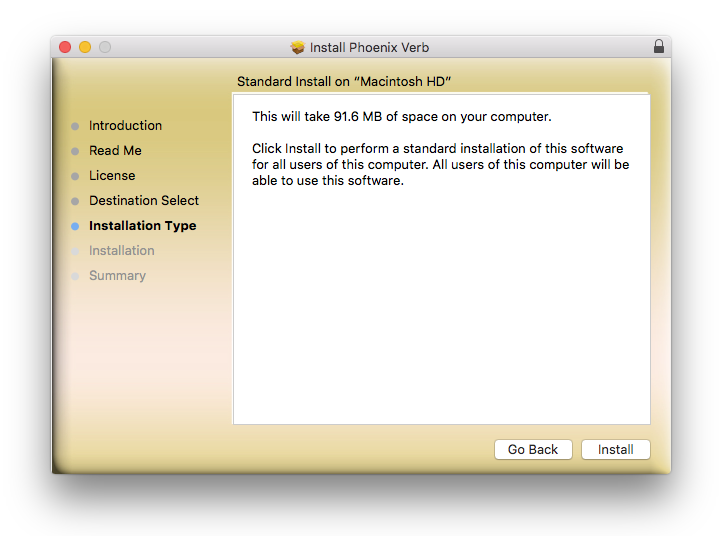Screen dimensions: 726x536
Task: Select the Installation Type step label
Action: [x=142, y=226]
